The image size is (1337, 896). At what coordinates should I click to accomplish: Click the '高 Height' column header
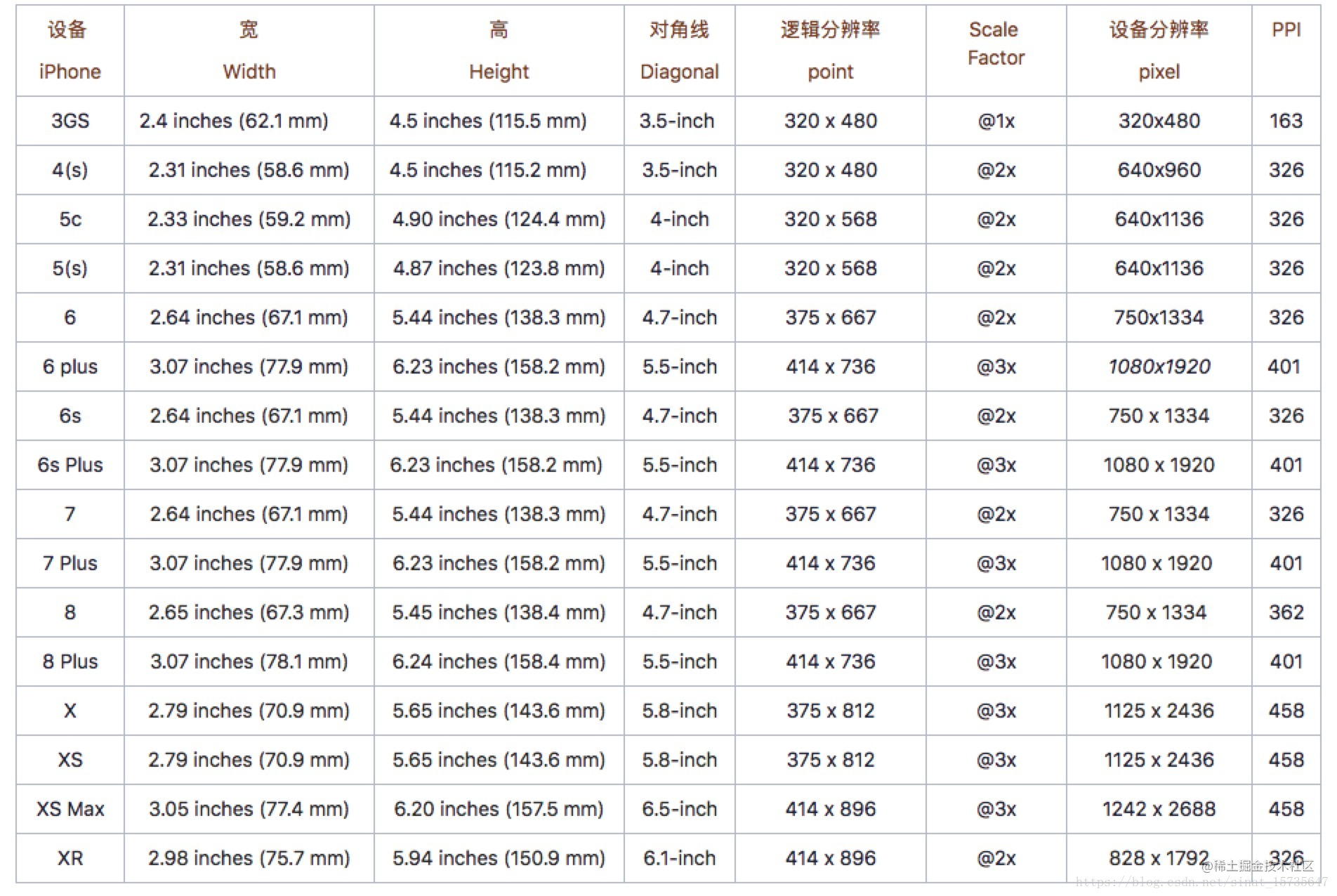(x=499, y=51)
